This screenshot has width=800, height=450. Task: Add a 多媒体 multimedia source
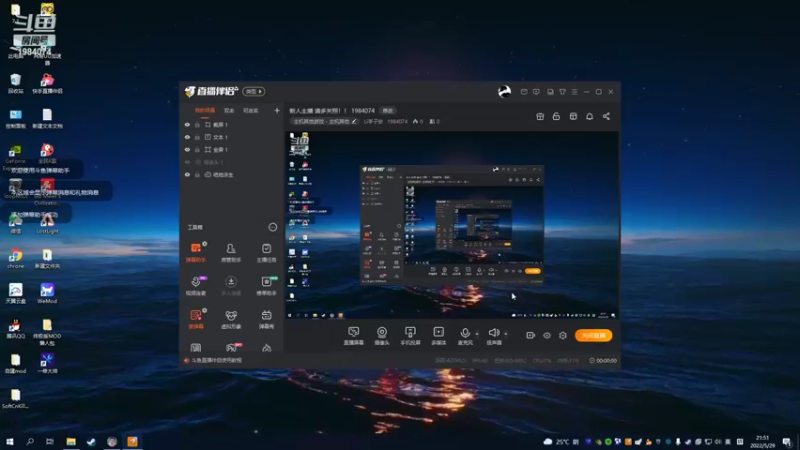438,336
